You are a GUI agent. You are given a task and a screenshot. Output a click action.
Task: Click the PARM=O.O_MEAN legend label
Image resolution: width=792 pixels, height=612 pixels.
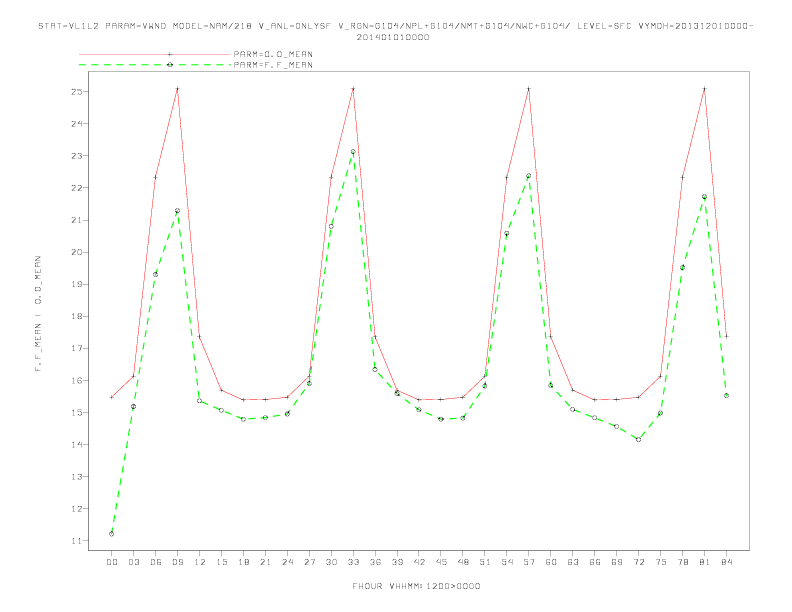pyautogui.click(x=273, y=54)
